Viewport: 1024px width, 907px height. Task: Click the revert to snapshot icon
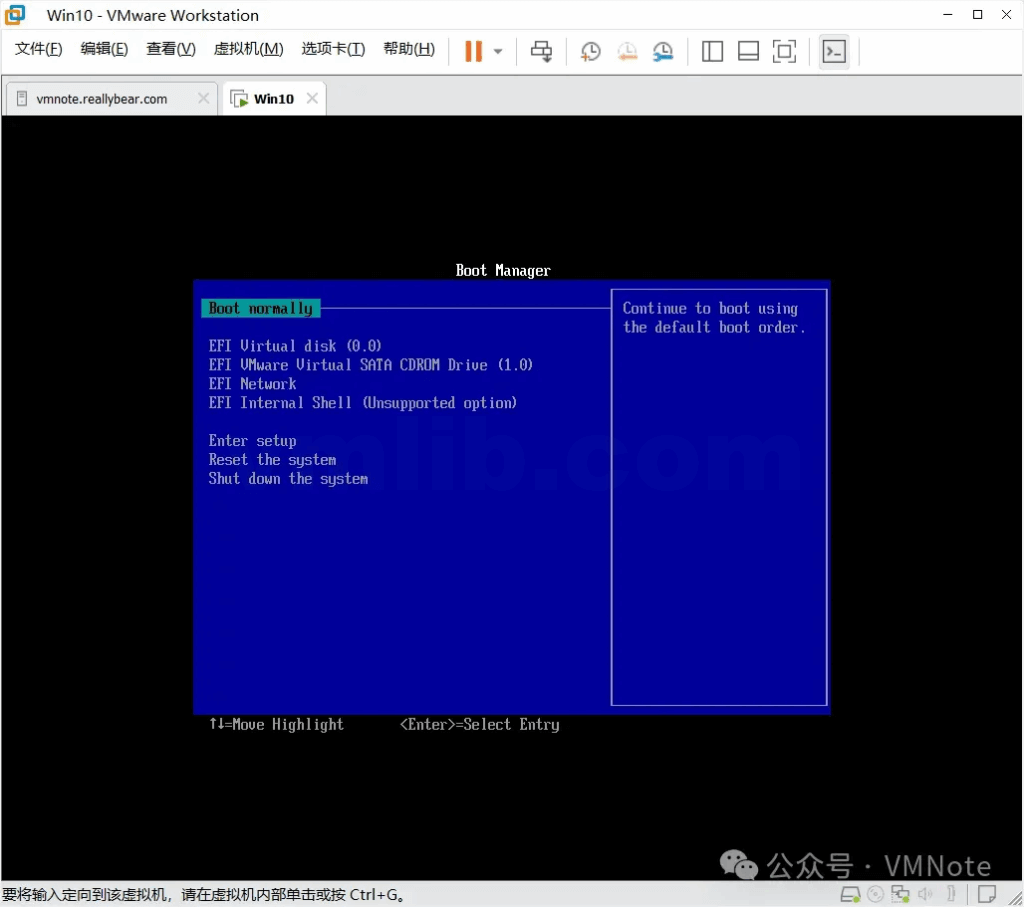point(627,51)
